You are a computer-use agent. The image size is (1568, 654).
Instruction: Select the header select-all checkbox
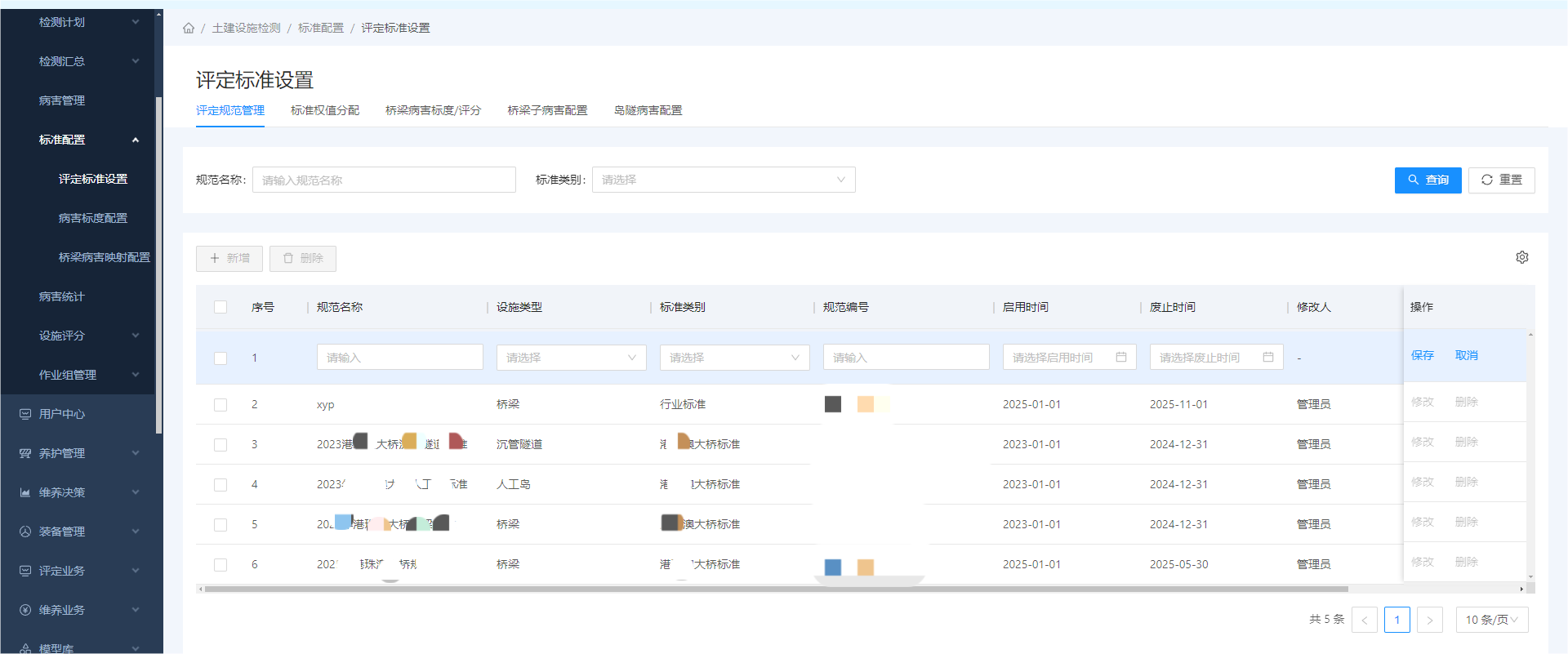click(x=220, y=307)
